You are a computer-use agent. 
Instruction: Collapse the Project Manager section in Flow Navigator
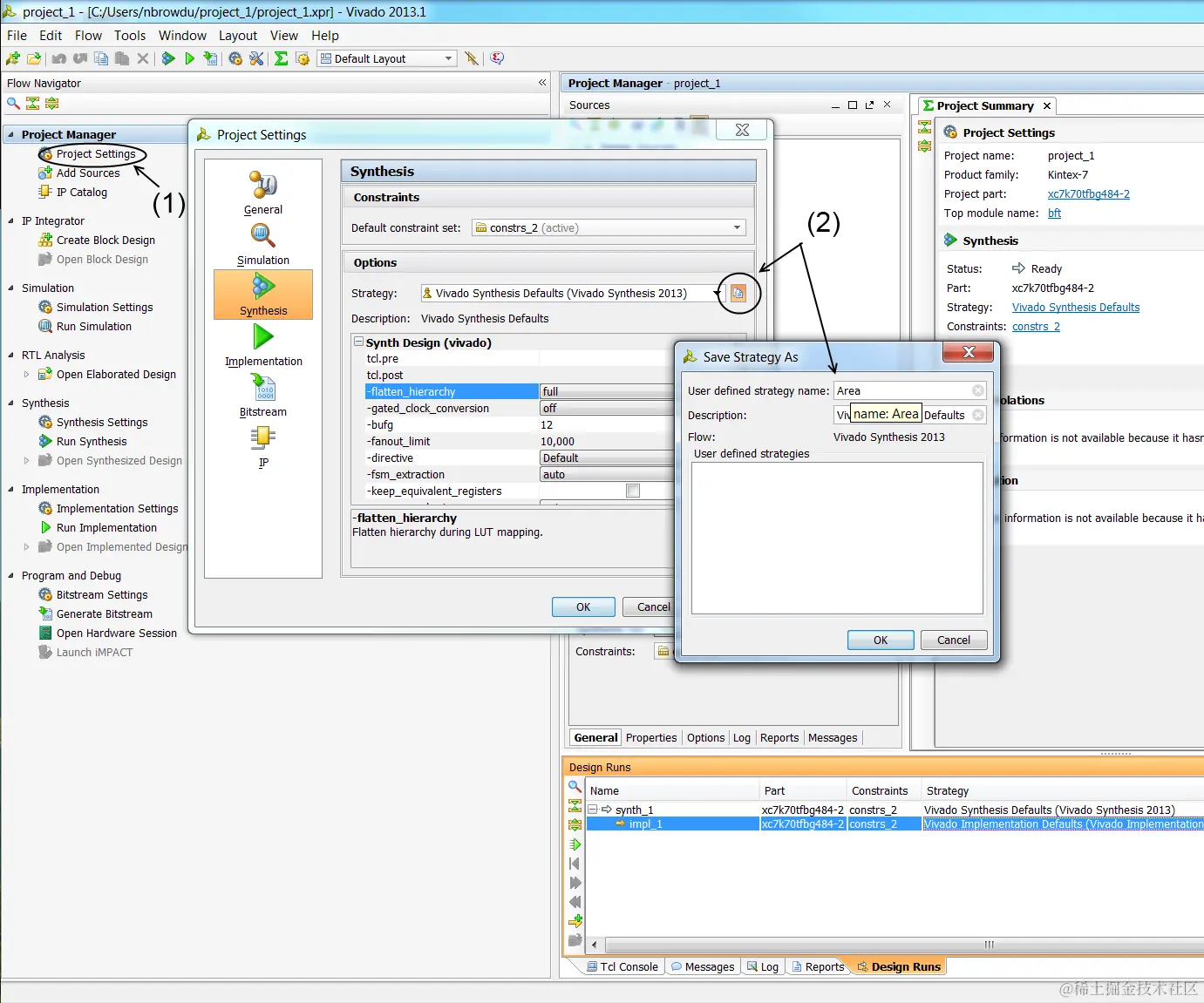coord(10,134)
